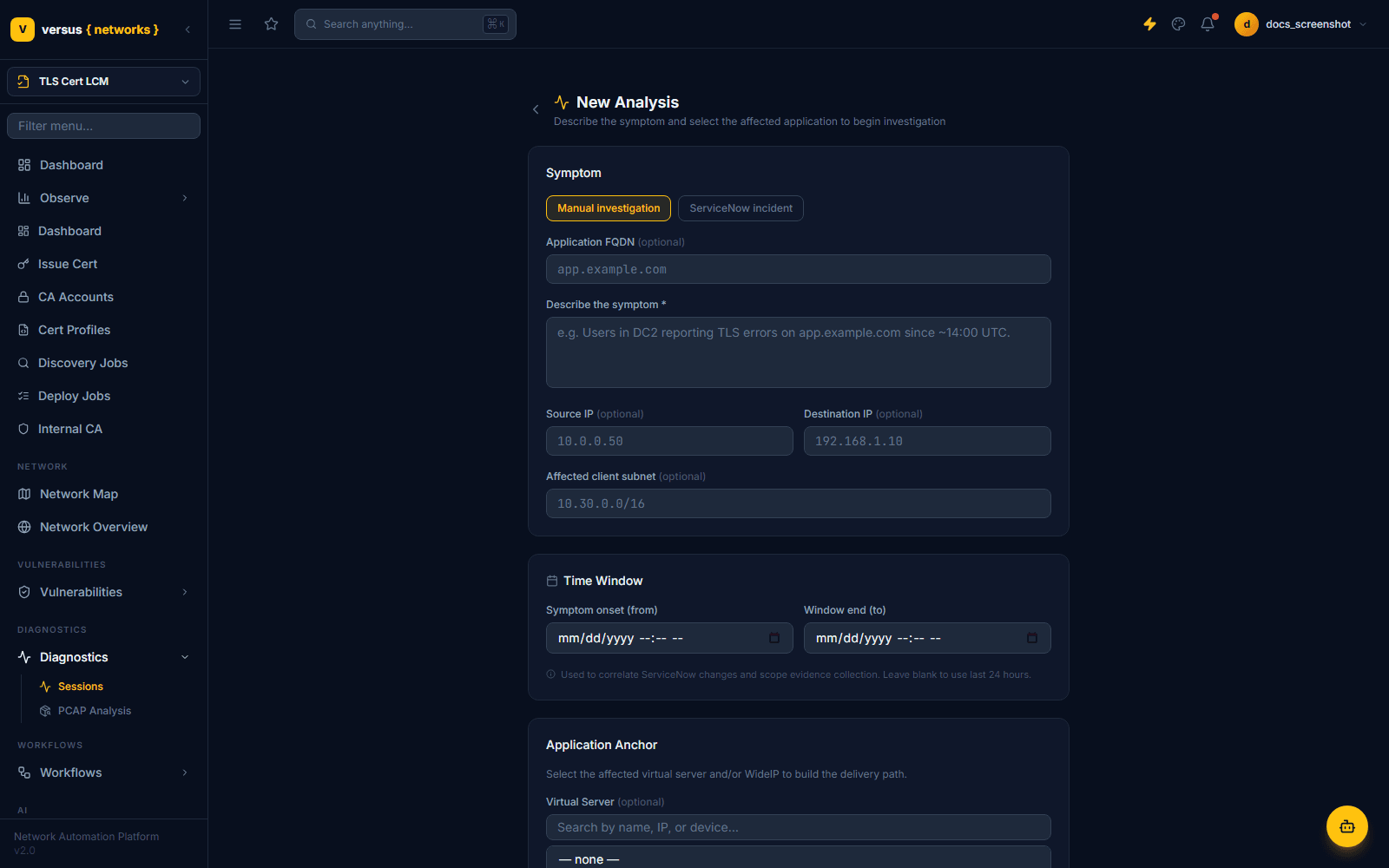The width and height of the screenshot is (1389, 868).
Task: Click the Discovery Jobs magnifier icon
Action: (x=23, y=363)
